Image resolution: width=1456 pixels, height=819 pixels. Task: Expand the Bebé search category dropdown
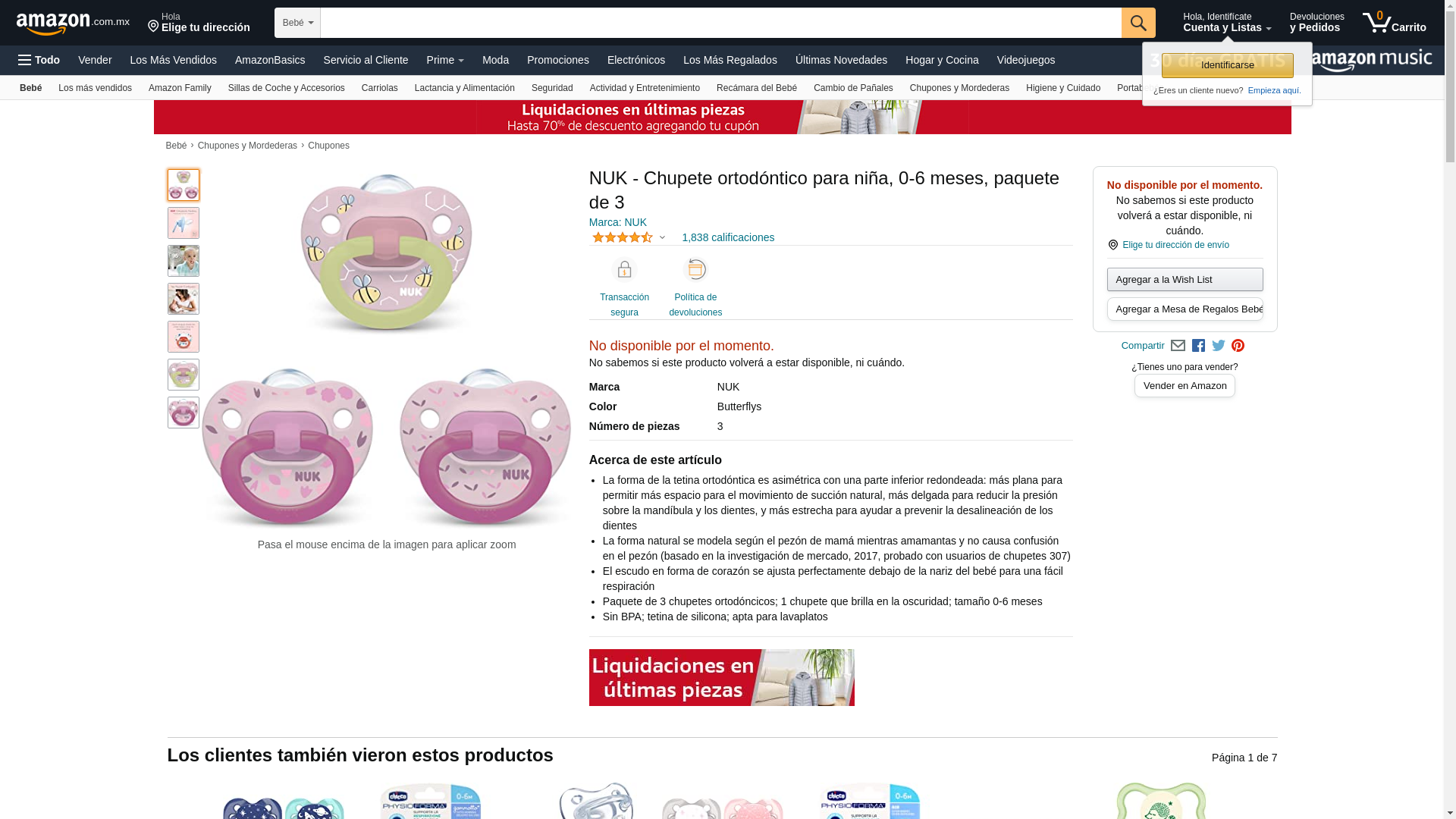[297, 23]
